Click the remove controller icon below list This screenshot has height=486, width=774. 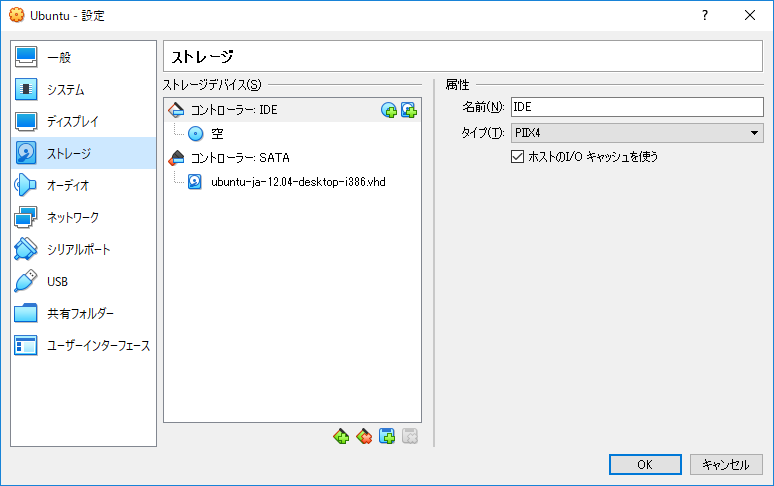(x=364, y=436)
